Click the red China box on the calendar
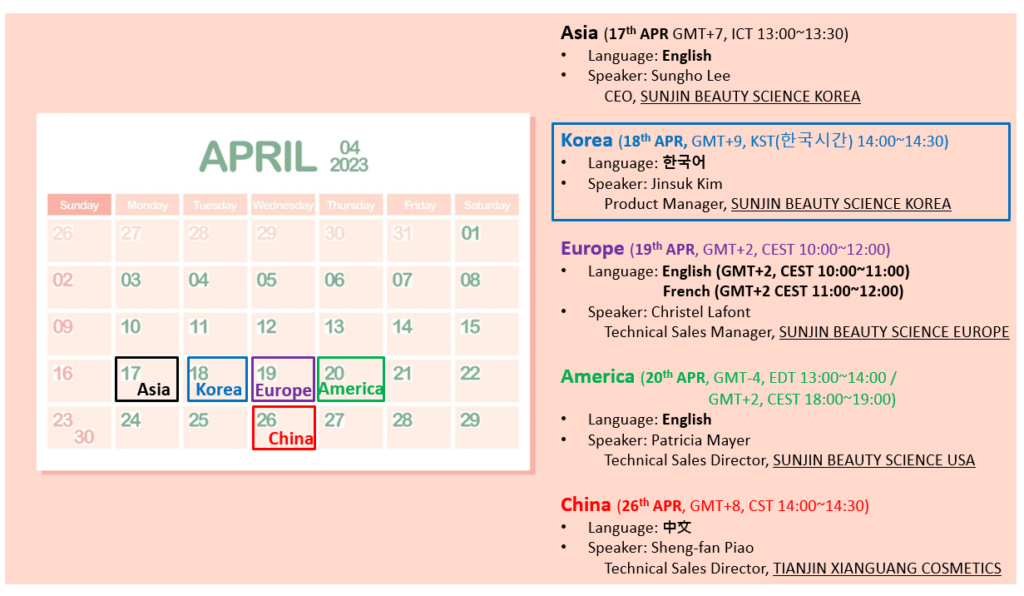 click(284, 427)
